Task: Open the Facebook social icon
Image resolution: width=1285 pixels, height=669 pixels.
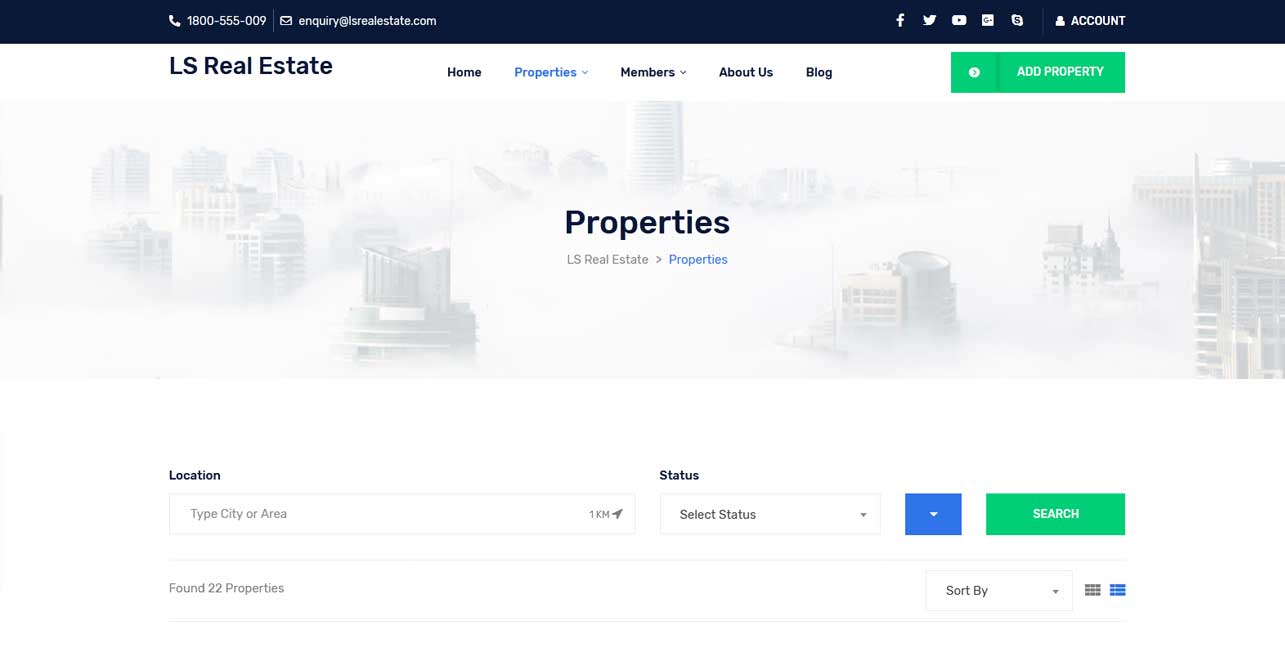Action: (900, 20)
